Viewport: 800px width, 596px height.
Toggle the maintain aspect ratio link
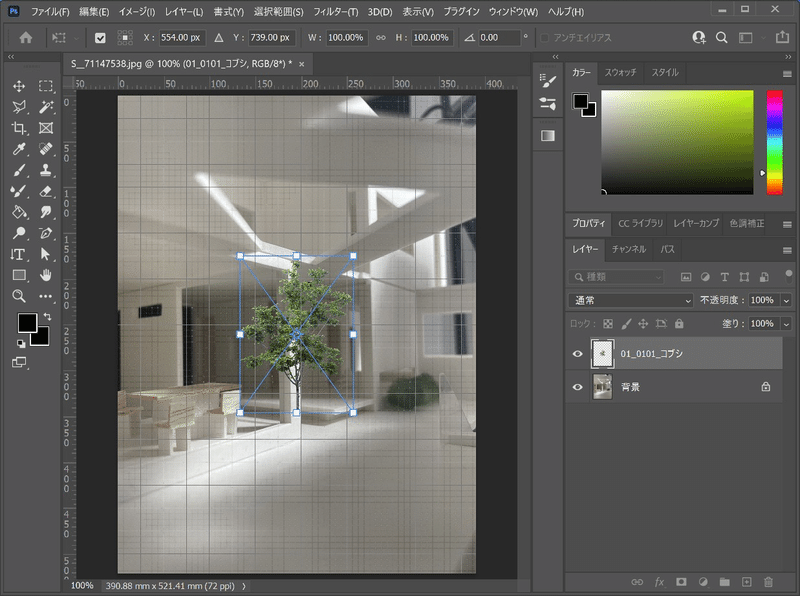coord(381,37)
